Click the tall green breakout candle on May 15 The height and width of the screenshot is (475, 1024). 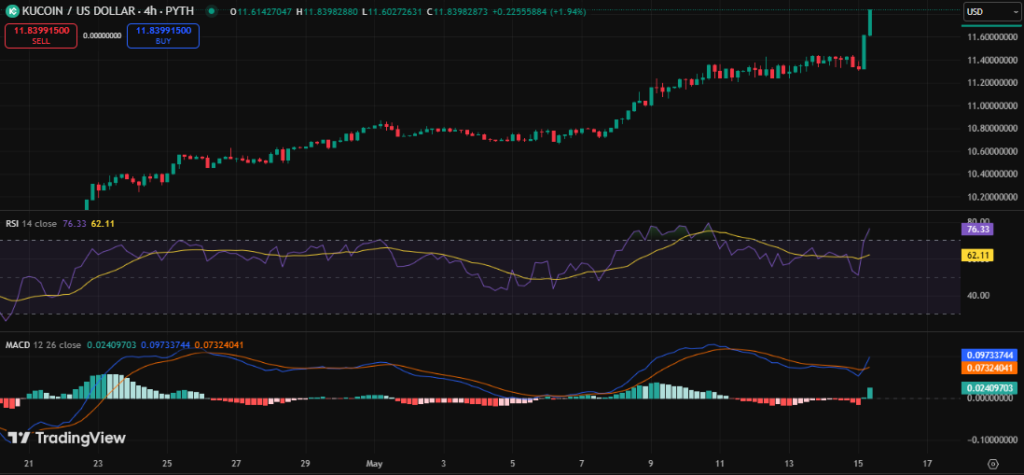(864, 52)
